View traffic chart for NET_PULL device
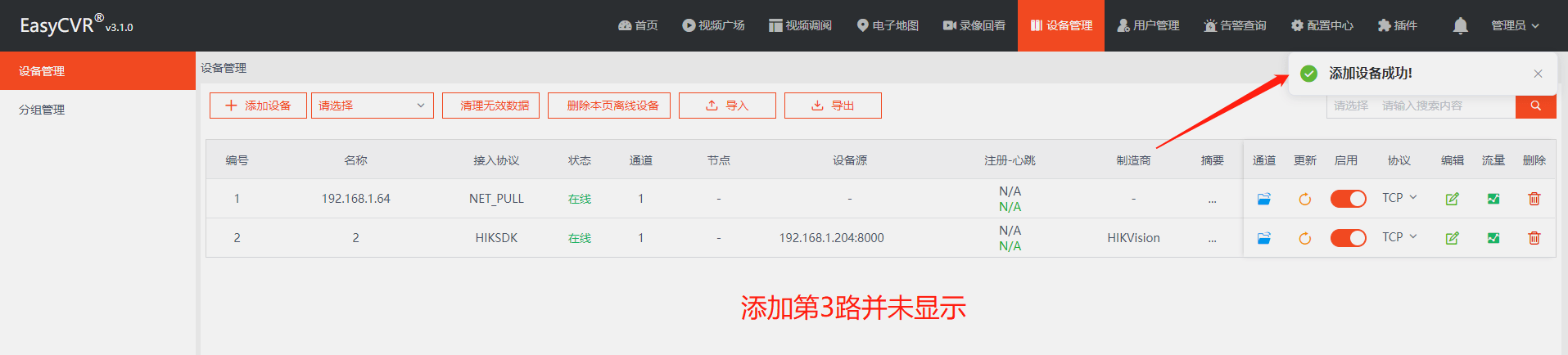The width and height of the screenshot is (1568, 355). (1493, 199)
